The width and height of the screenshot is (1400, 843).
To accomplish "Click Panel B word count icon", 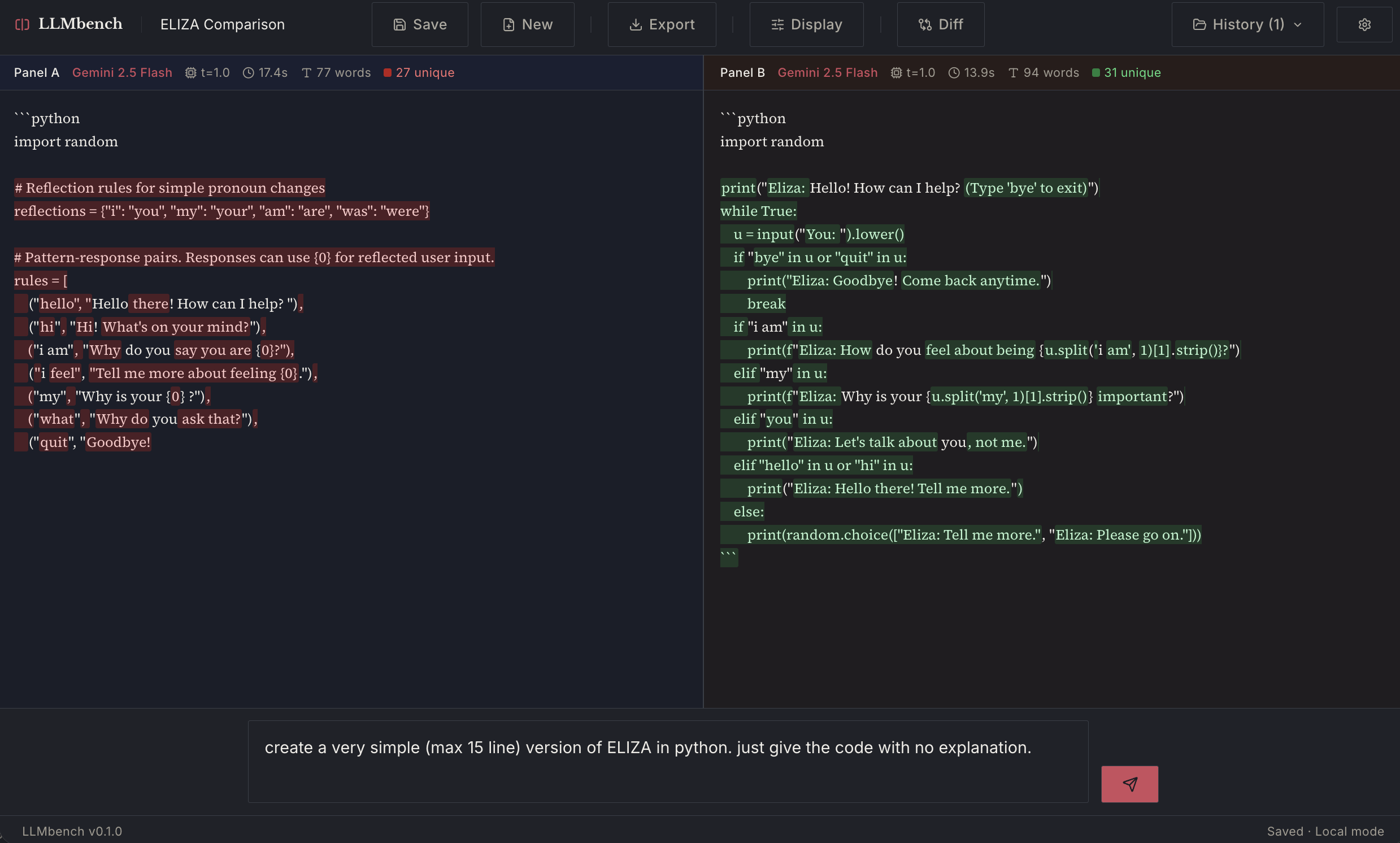I will click(x=1012, y=73).
